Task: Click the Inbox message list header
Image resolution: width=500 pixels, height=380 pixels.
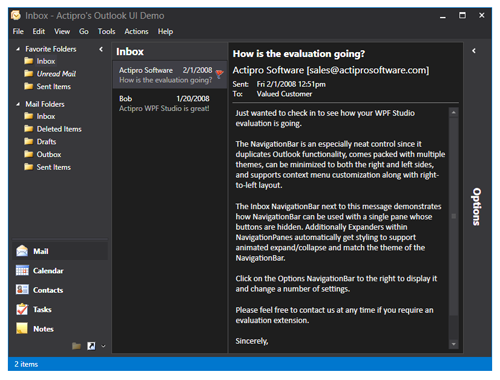Action: tap(130, 52)
